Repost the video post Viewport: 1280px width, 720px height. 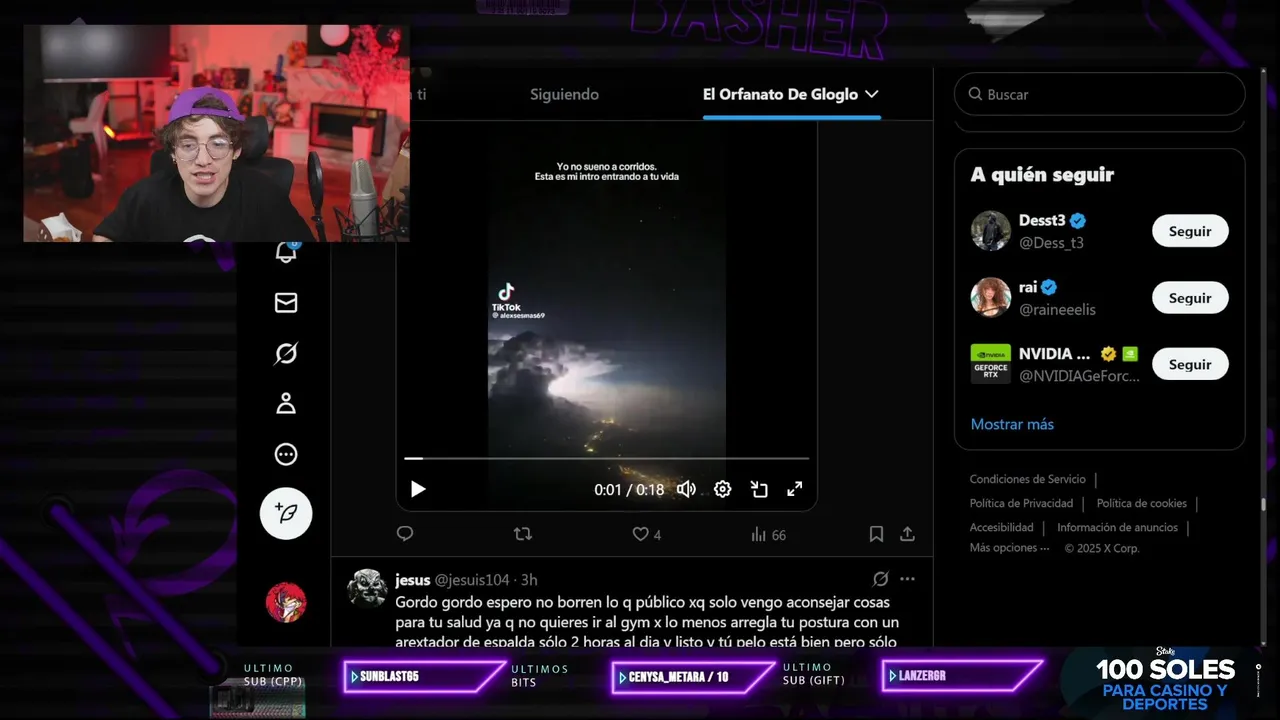[x=522, y=534]
